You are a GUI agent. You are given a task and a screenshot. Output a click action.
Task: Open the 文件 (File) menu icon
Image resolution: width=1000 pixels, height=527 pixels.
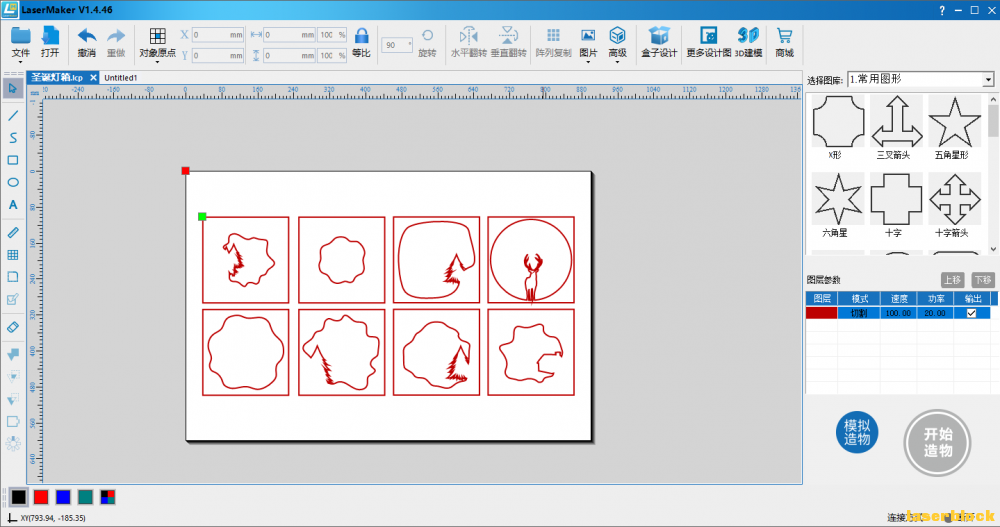(20, 36)
